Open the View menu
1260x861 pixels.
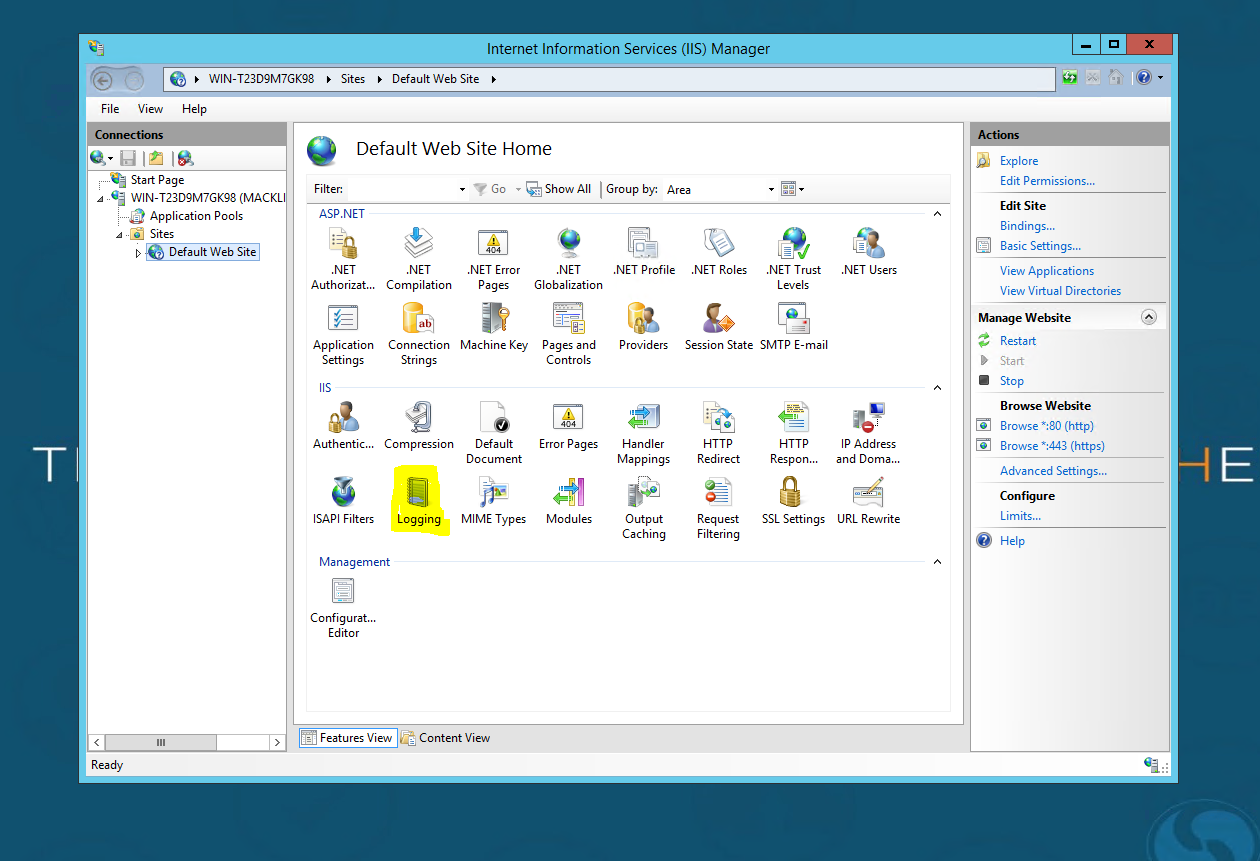150,109
